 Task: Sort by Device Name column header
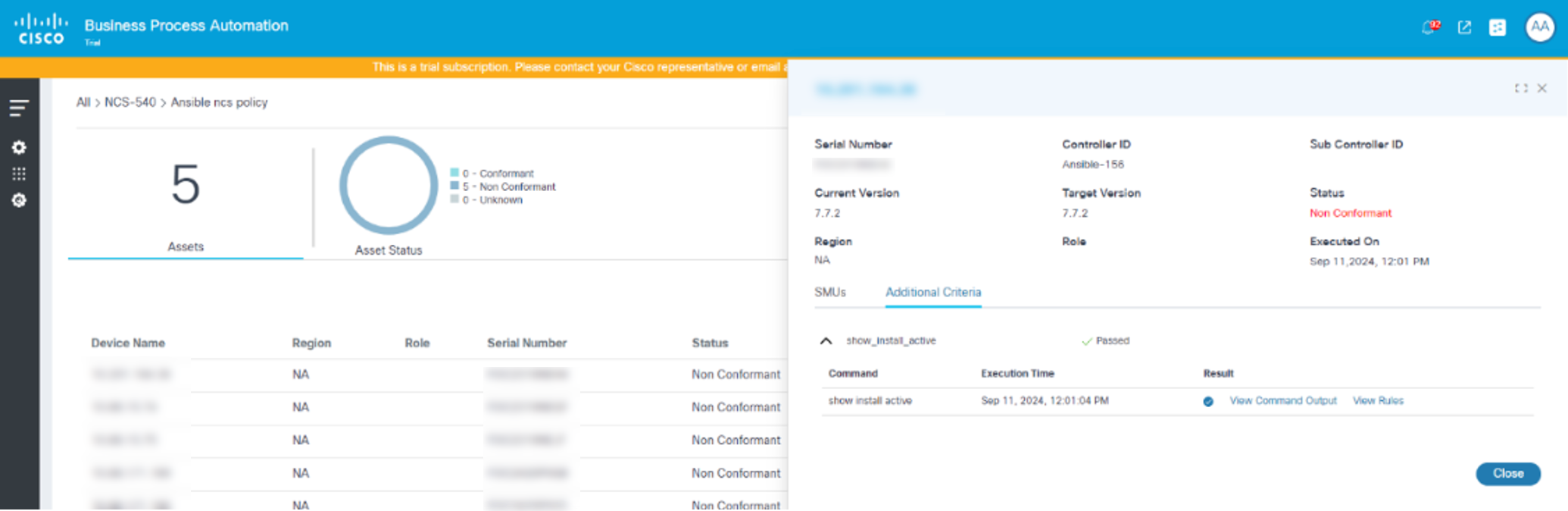[x=128, y=343]
